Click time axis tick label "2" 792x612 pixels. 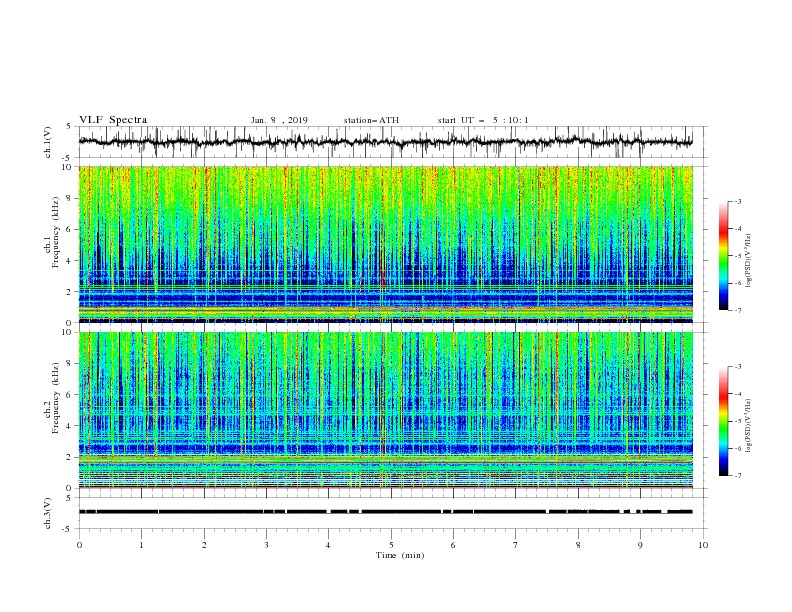point(204,545)
